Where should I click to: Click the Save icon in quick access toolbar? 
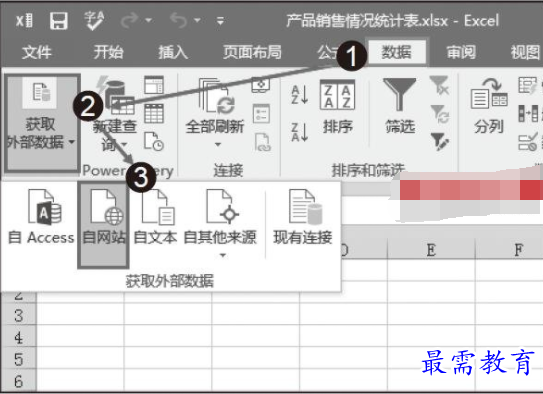click(x=59, y=21)
